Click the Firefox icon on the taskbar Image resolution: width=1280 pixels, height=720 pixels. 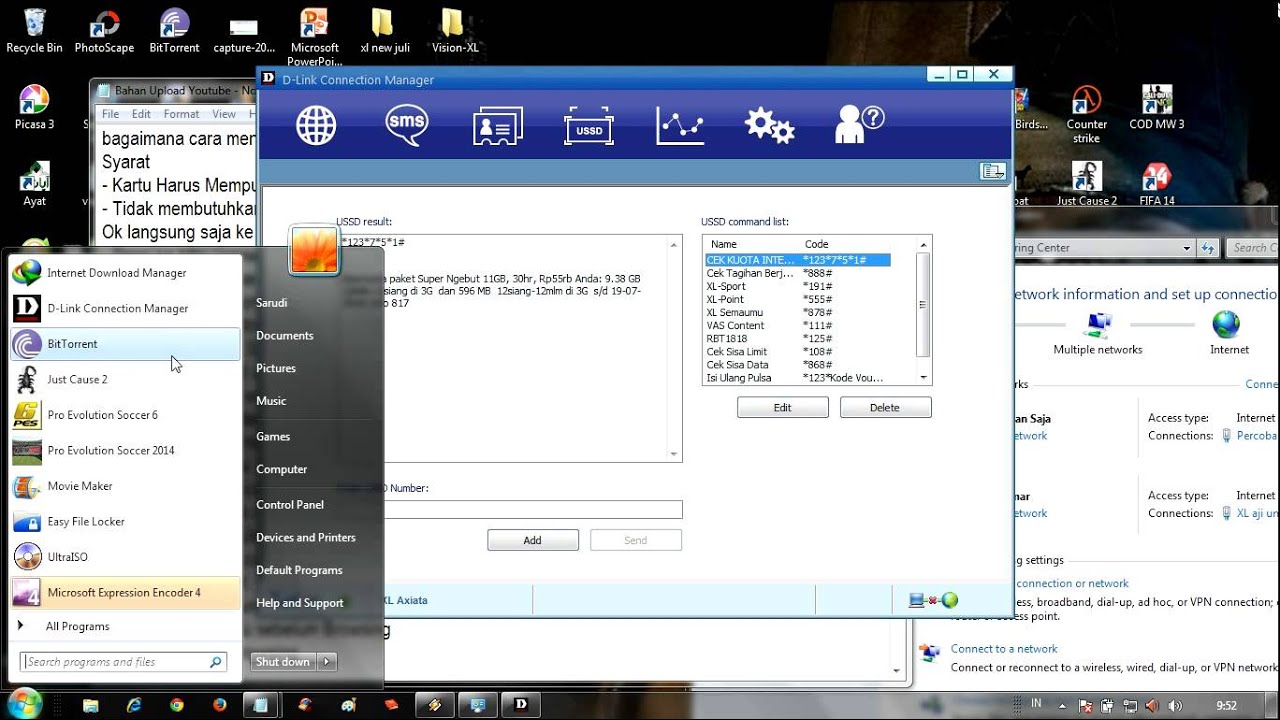[x=220, y=705]
